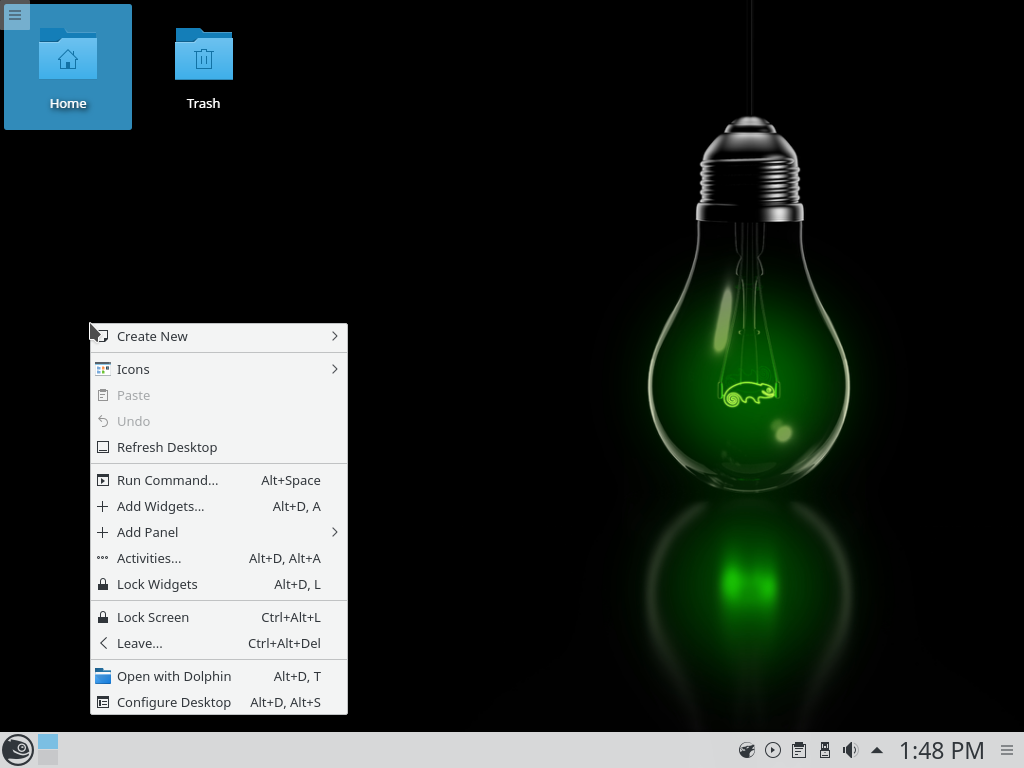
Task: Click the removable USB device tray icon
Action: click(x=825, y=750)
